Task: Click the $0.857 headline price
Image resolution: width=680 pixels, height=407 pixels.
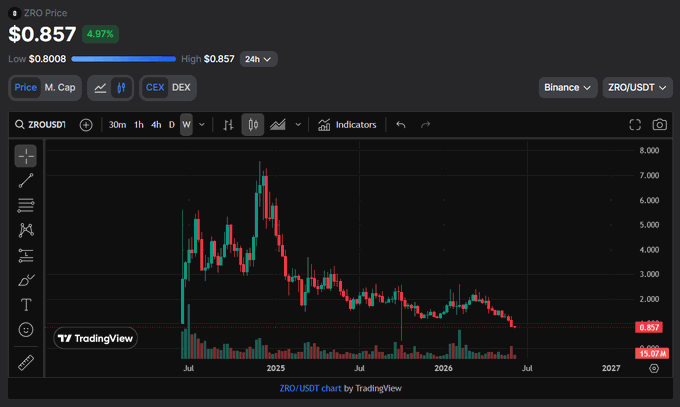Action: coord(42,34)
